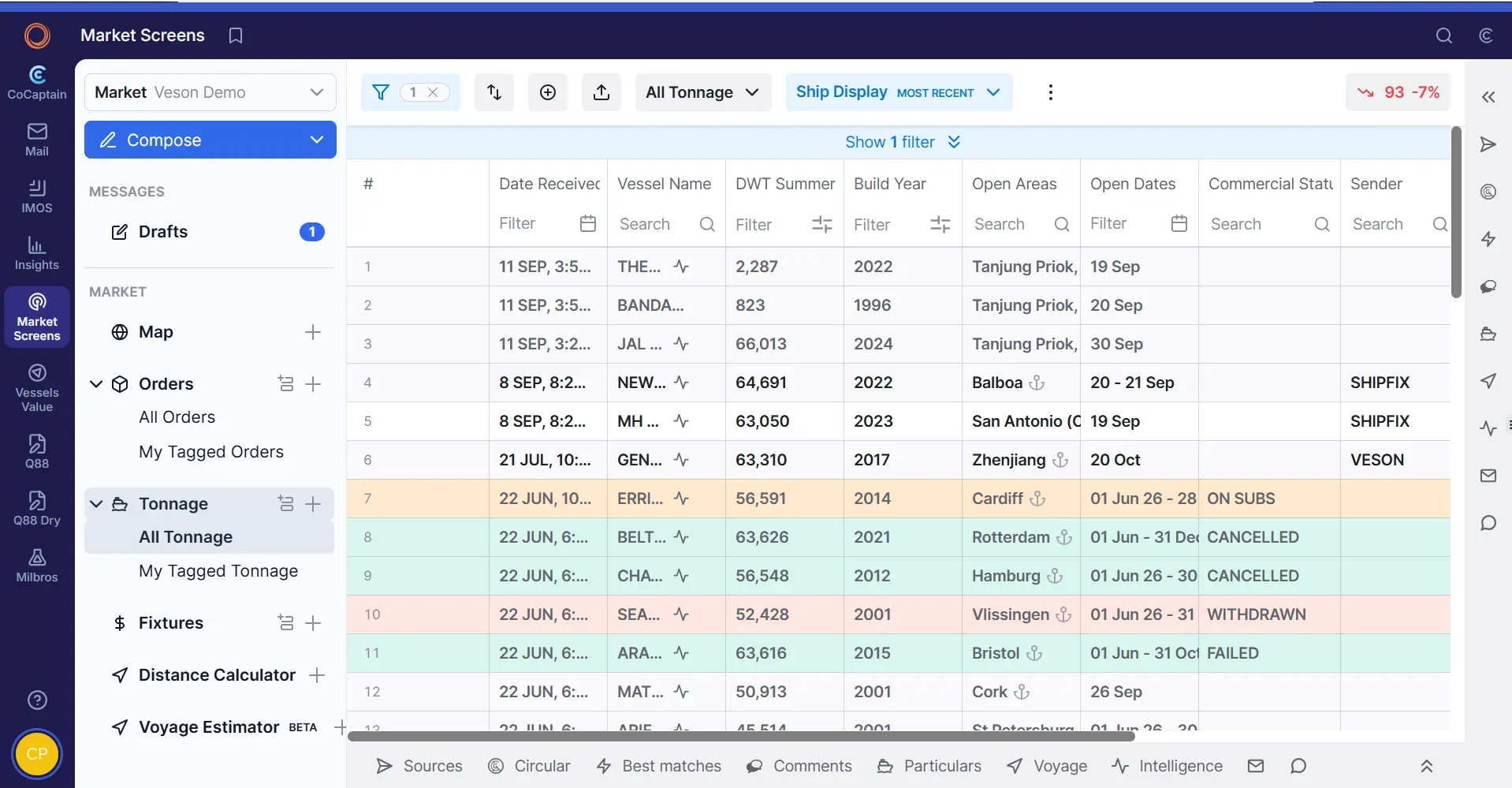The image size is (1512, 788).
Task: Collapse the Tonnage tree section
Action: [x=96, y=504]
